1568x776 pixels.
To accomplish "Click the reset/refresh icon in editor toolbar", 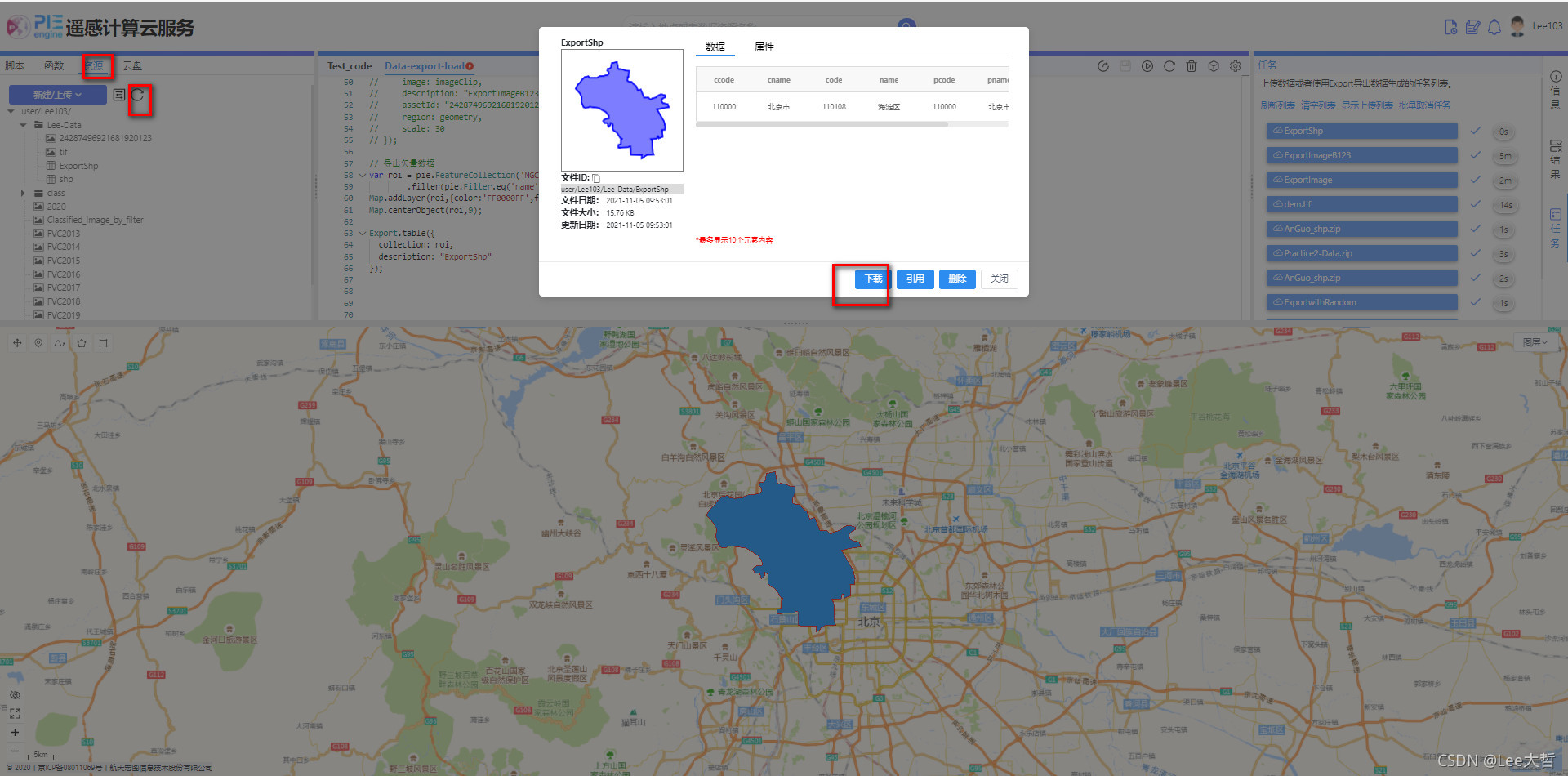I will (1169, 66).
